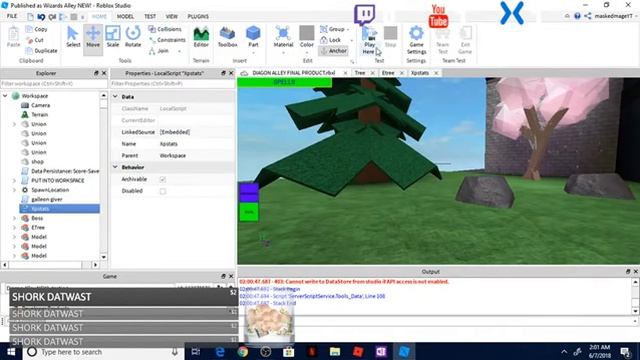Open the Tree script tab

point(360,73)
